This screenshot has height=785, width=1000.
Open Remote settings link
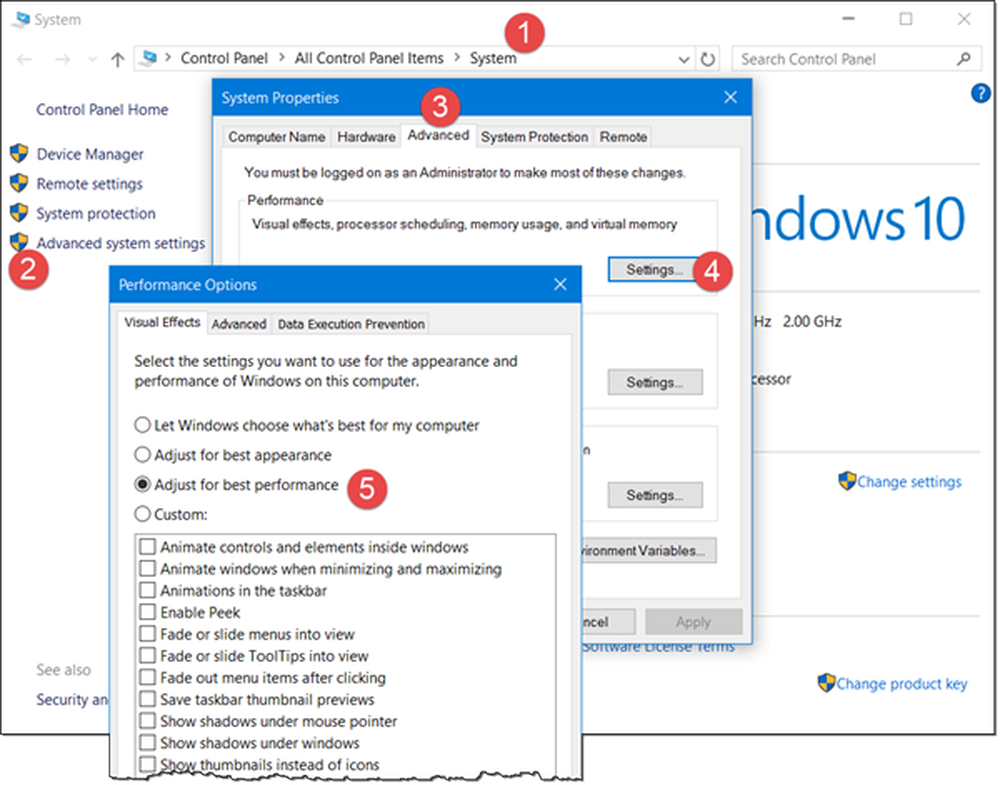point(90,184)
